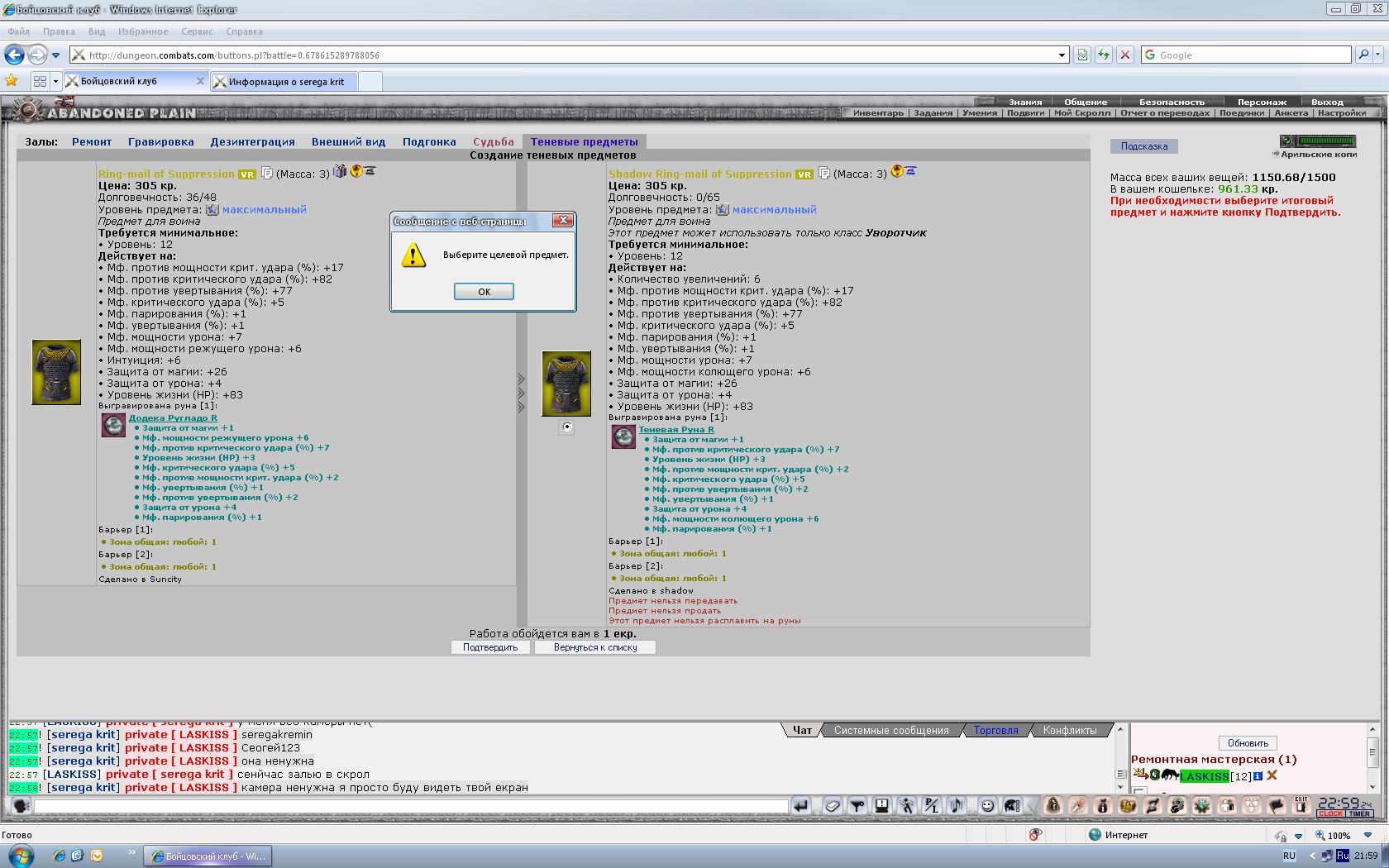Open the Додека Ругладо R rune link

click(173, 417)
